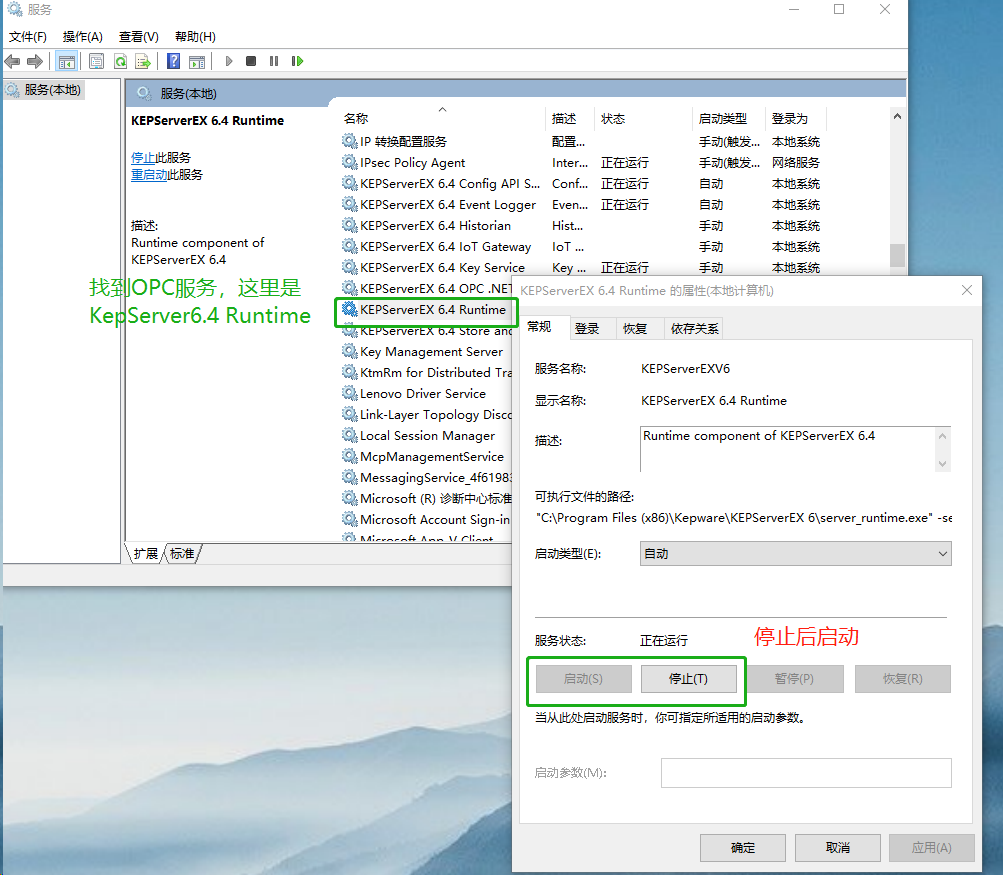Maximize the 服务 window
The image size is (1003, 875).
click(839, 9)
